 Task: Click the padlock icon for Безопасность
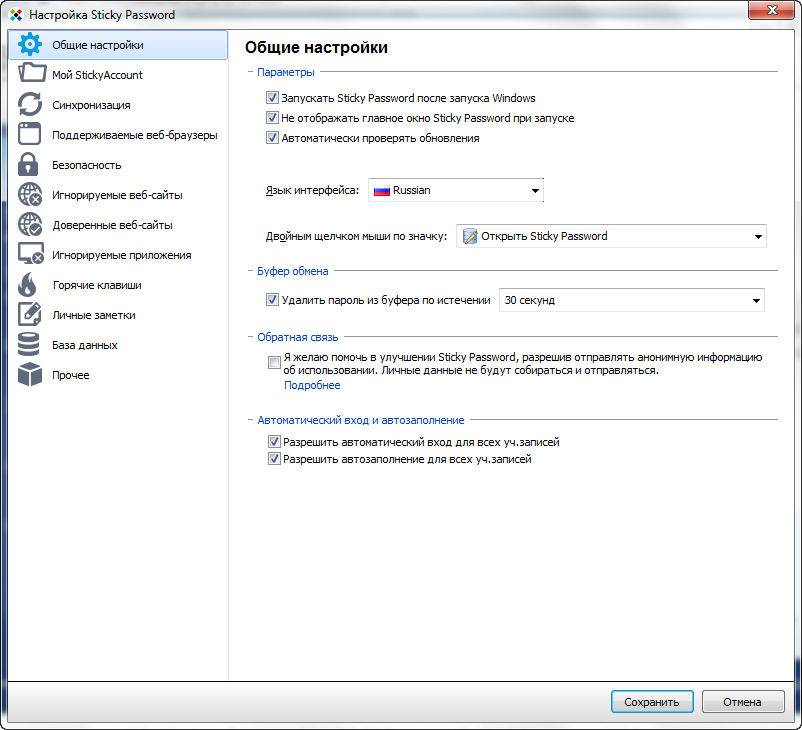click(28, 164)
